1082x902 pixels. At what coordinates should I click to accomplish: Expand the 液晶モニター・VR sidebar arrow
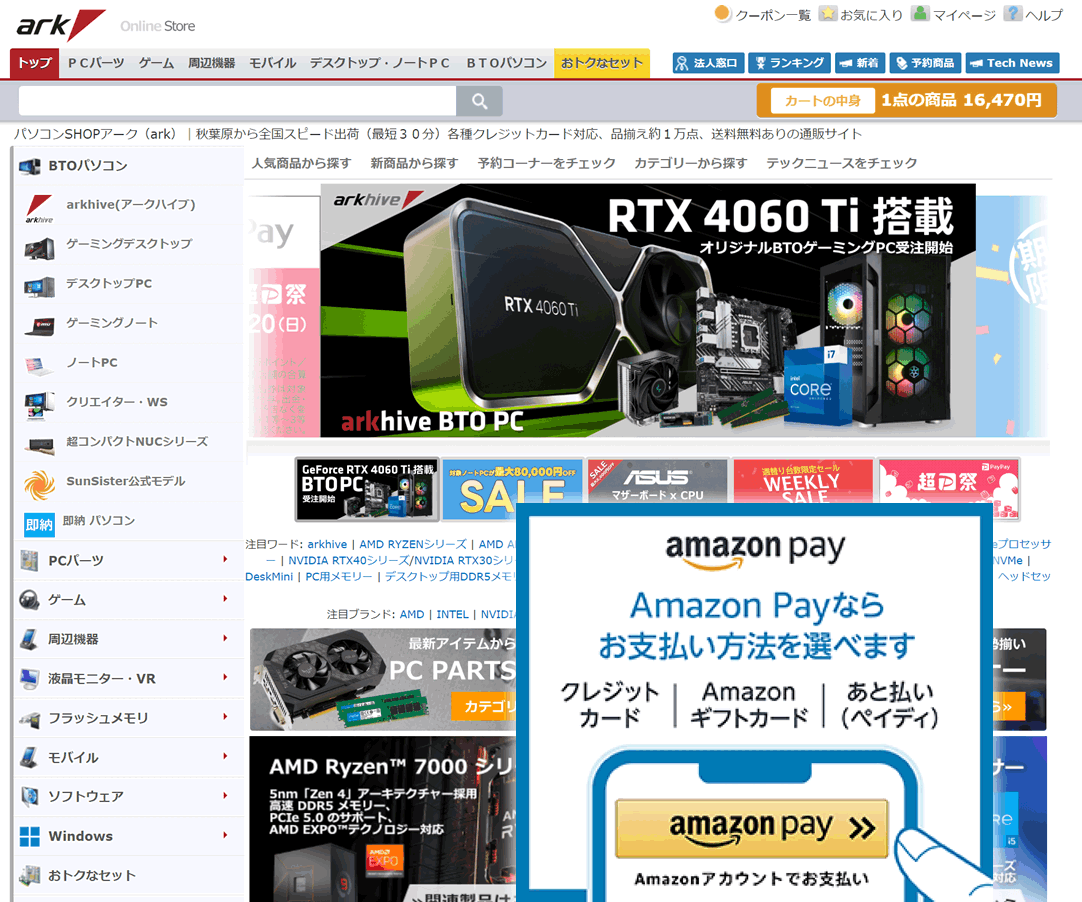pos(225,677)
